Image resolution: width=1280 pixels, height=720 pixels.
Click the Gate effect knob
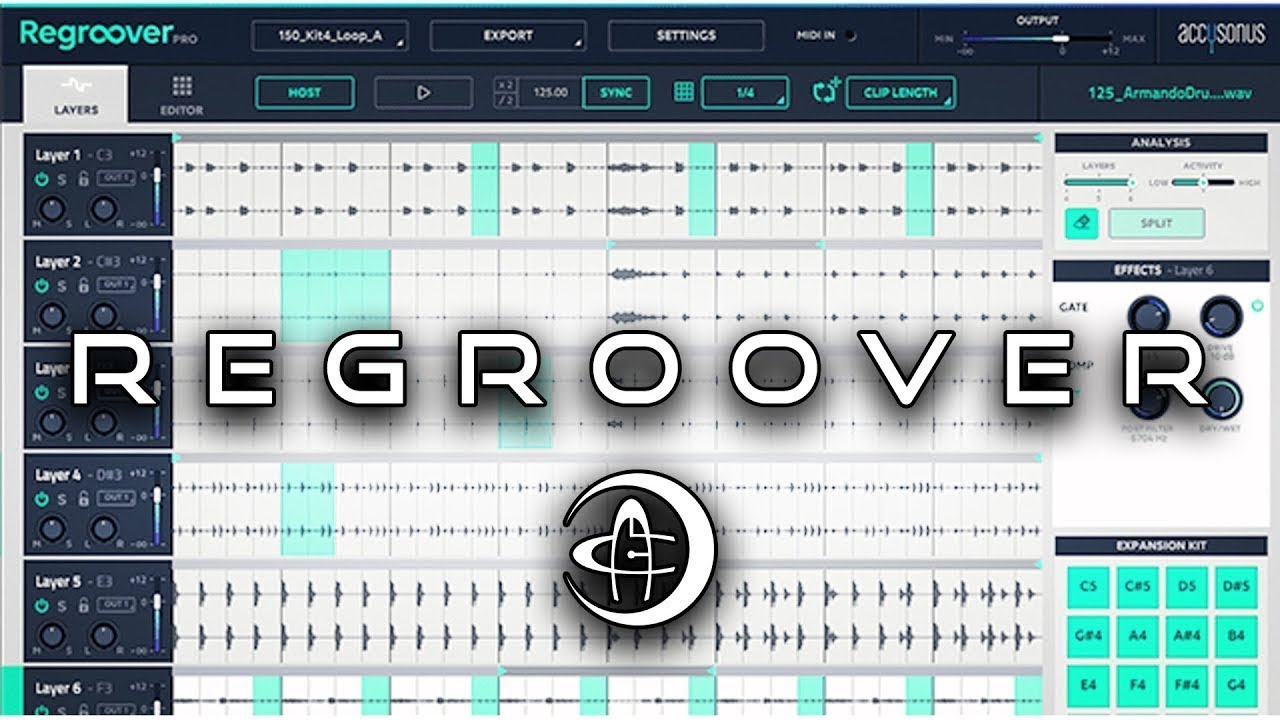coord(1148,315)
